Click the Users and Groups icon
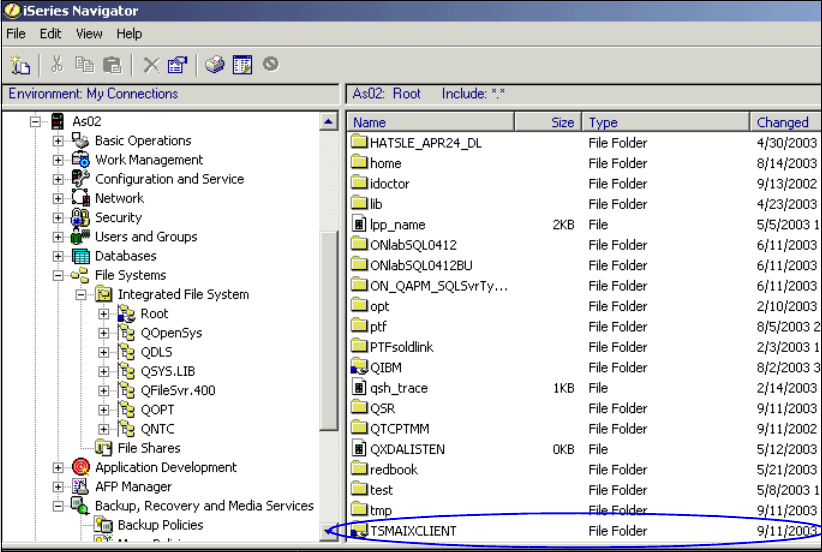This screenshot has height=552, width=822. (x=80, y=236)
